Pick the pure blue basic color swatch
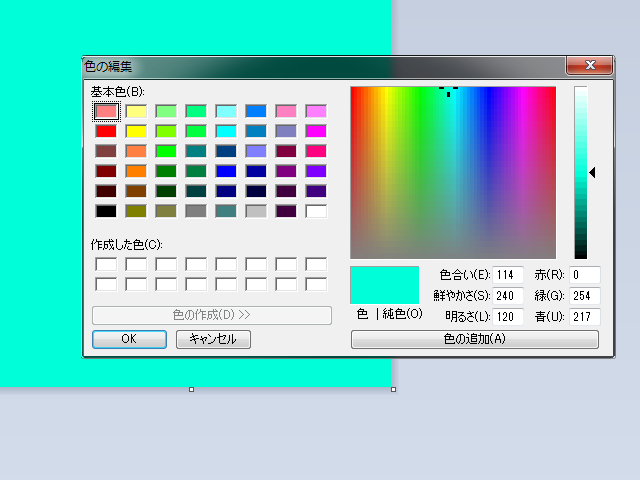 226,171
